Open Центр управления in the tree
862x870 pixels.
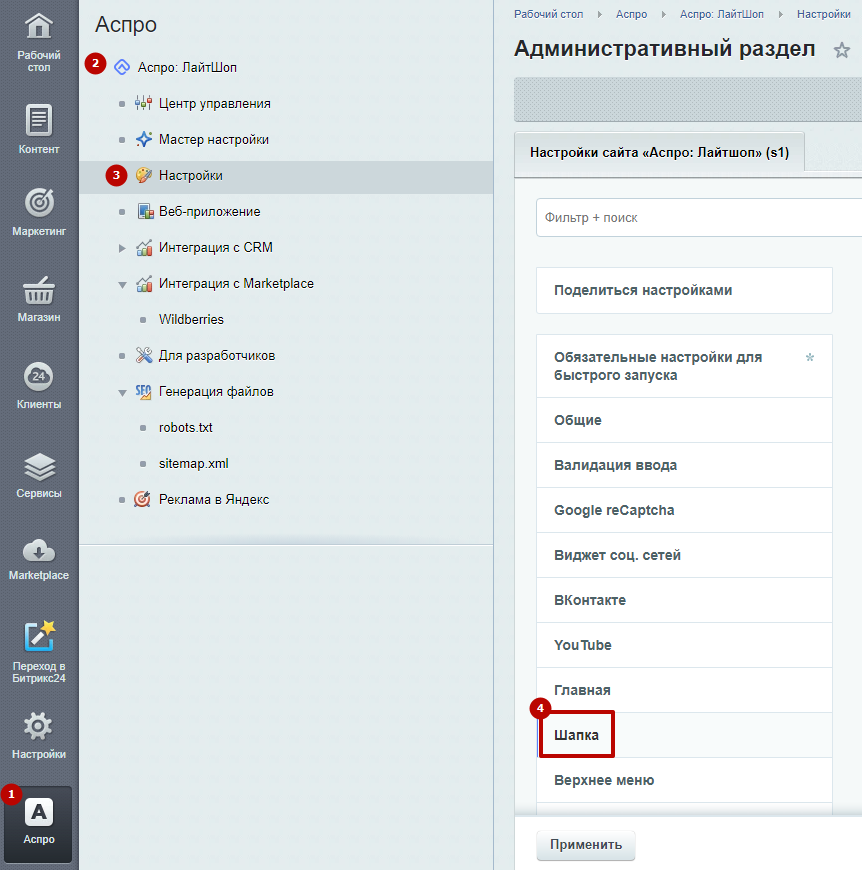pyautogui.click(x=215, y=103)
